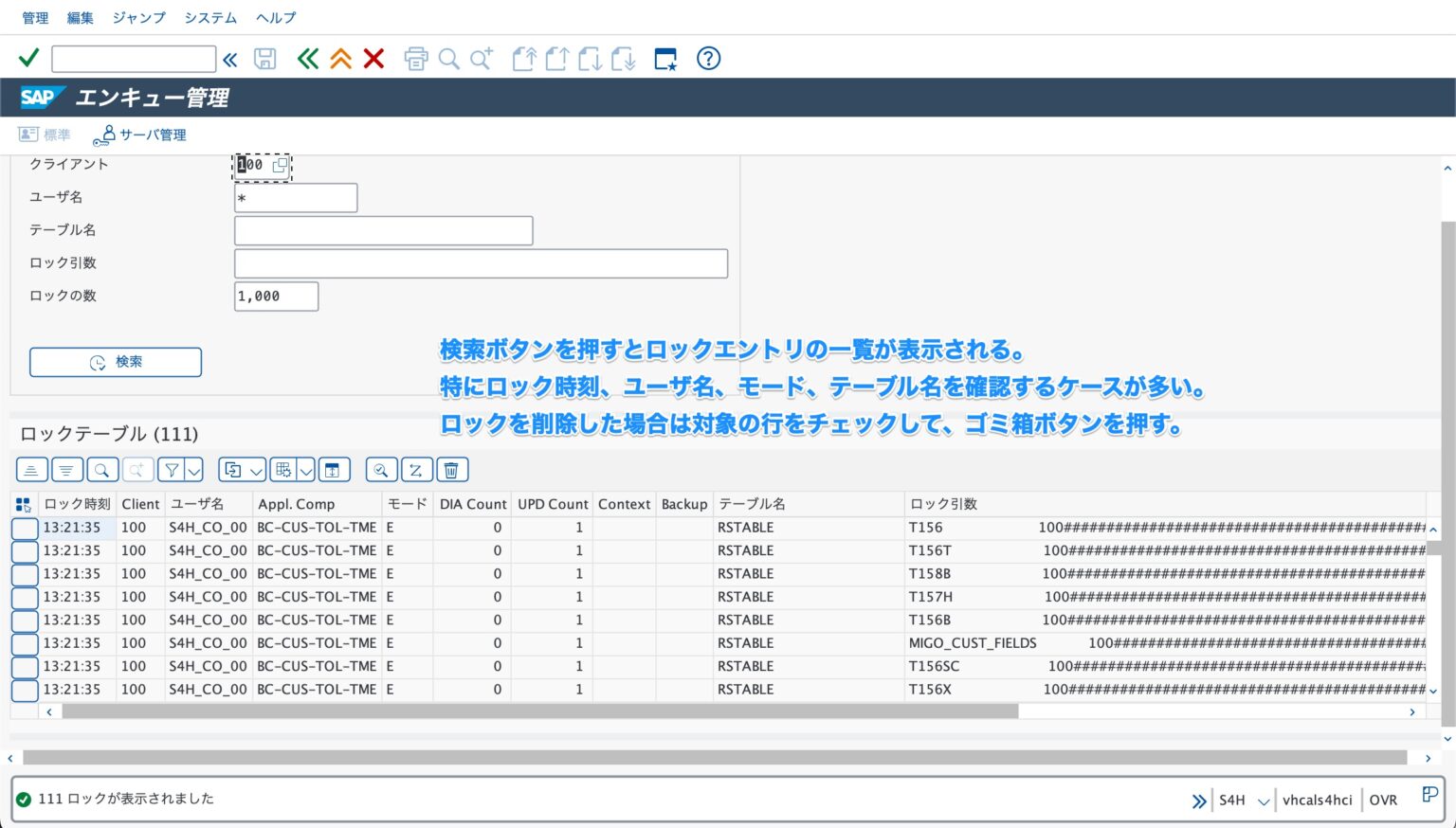The height and width of the screenshot is (828, 1456).
Task: Sort the lock table ascending
Action: tap(31, 469)
